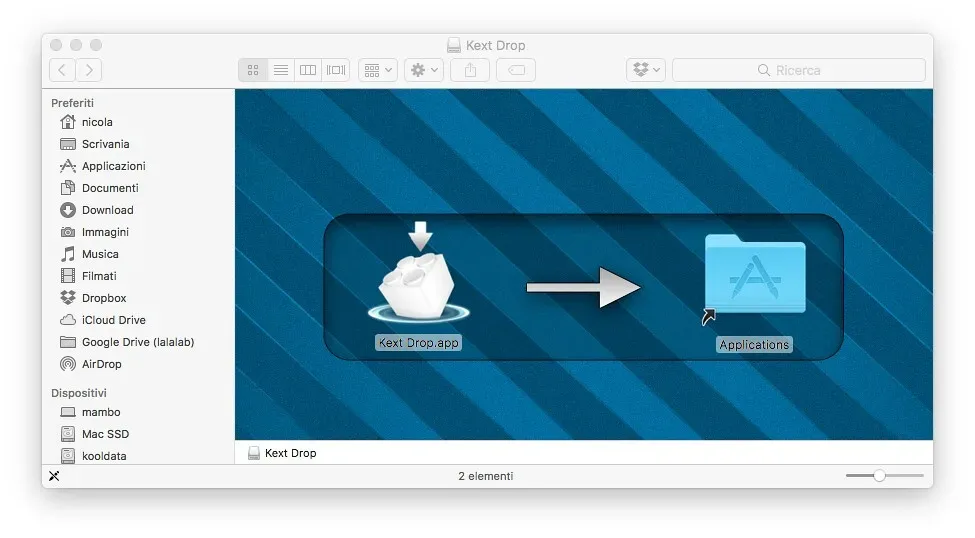Viewport: 975px width, 538px height.
Task: Click the Kext Drop window title icon
Action: tap(454, 45)
